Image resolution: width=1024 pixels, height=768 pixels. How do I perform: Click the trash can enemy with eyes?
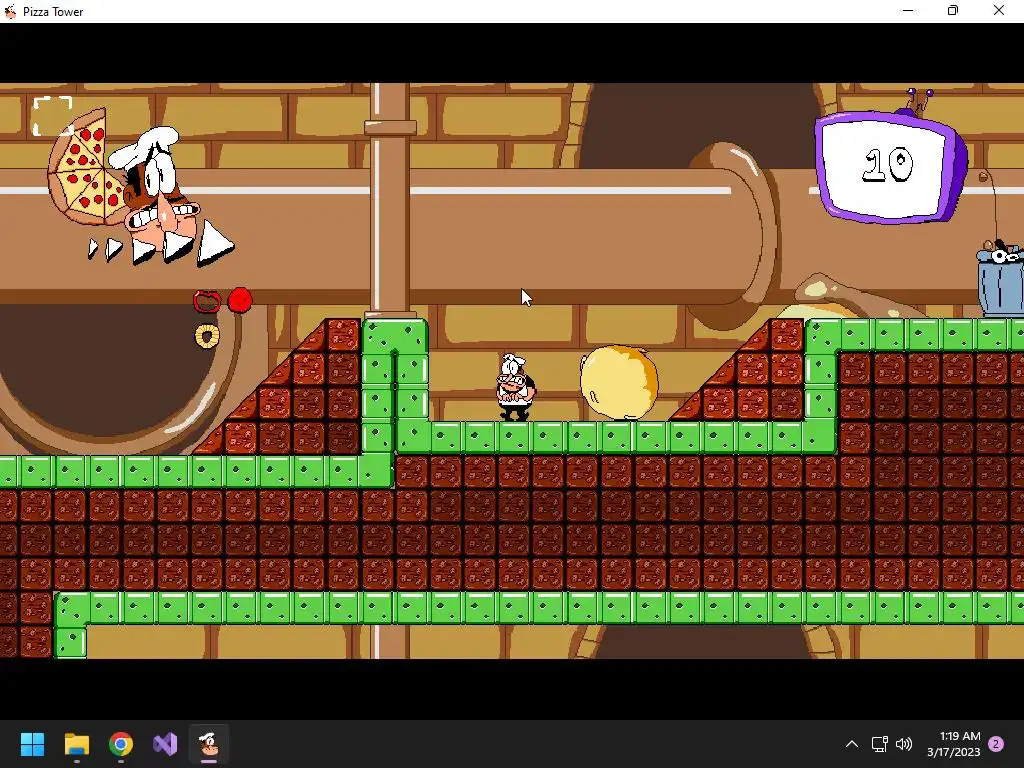click(x=1000, y=279)
